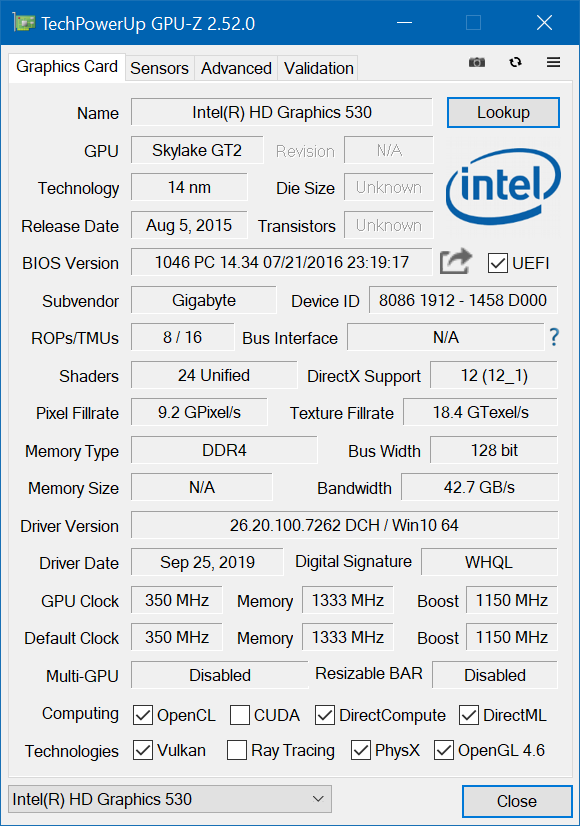580x826 pixels.
Task: Open the hamburger menu
Action: 553,61
